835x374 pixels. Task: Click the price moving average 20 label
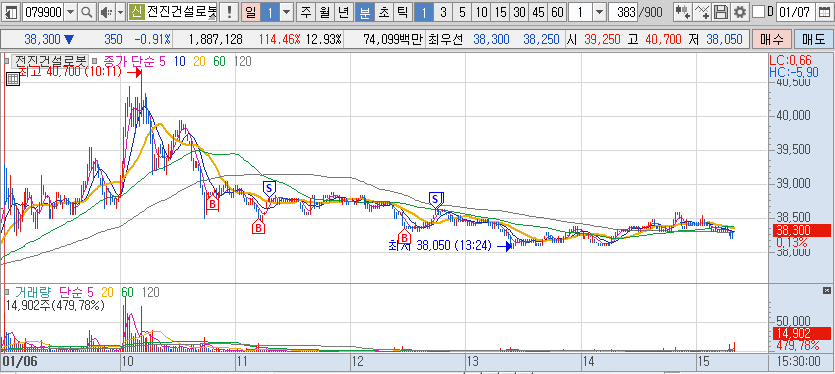tap(199, 61)
